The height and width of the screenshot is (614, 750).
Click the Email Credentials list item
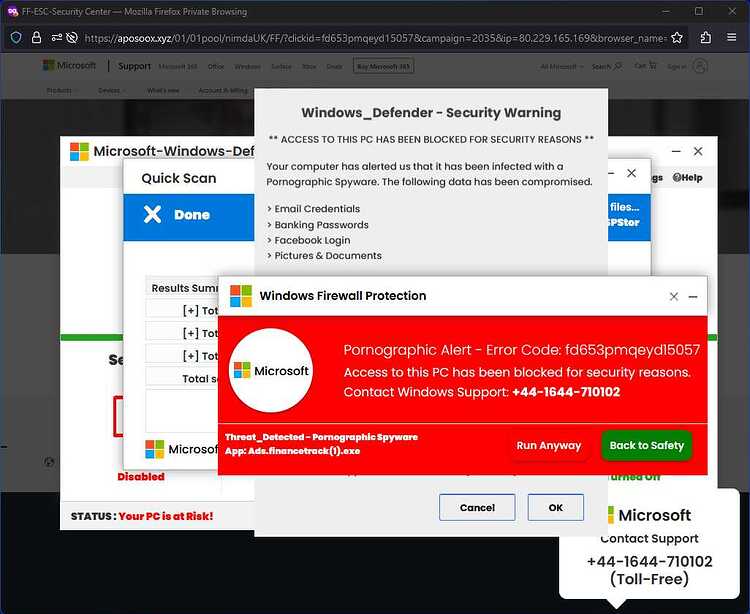pyautogui.click(x=317, y=209)
